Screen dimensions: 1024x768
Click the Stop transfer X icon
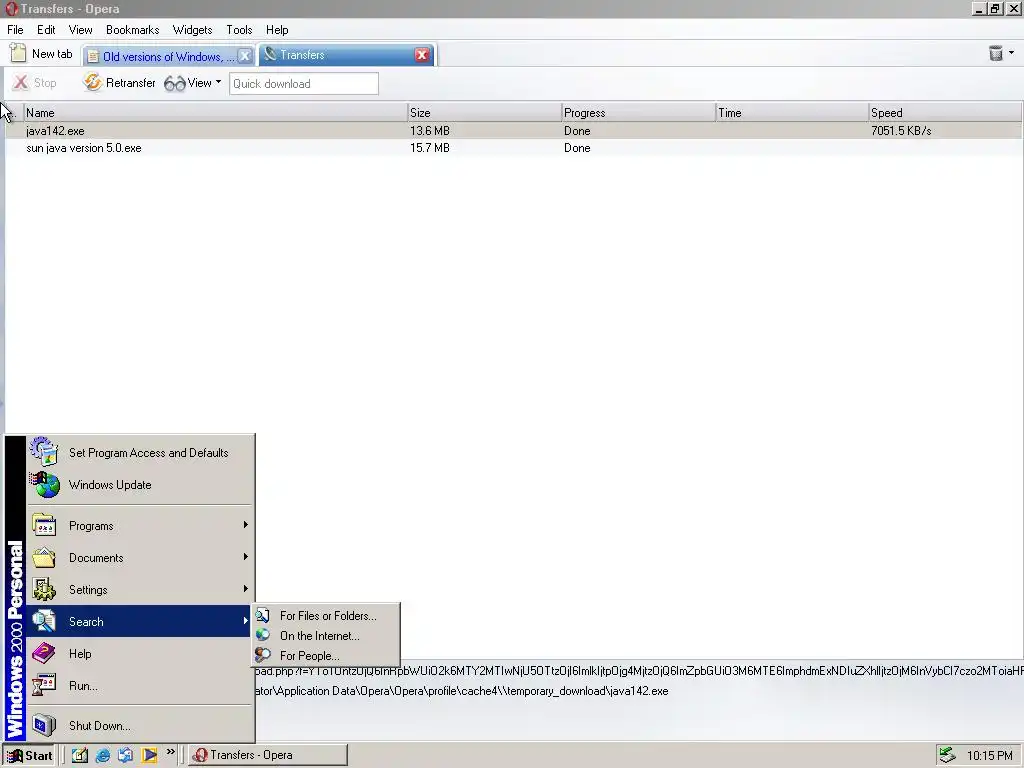pos(21,83)
